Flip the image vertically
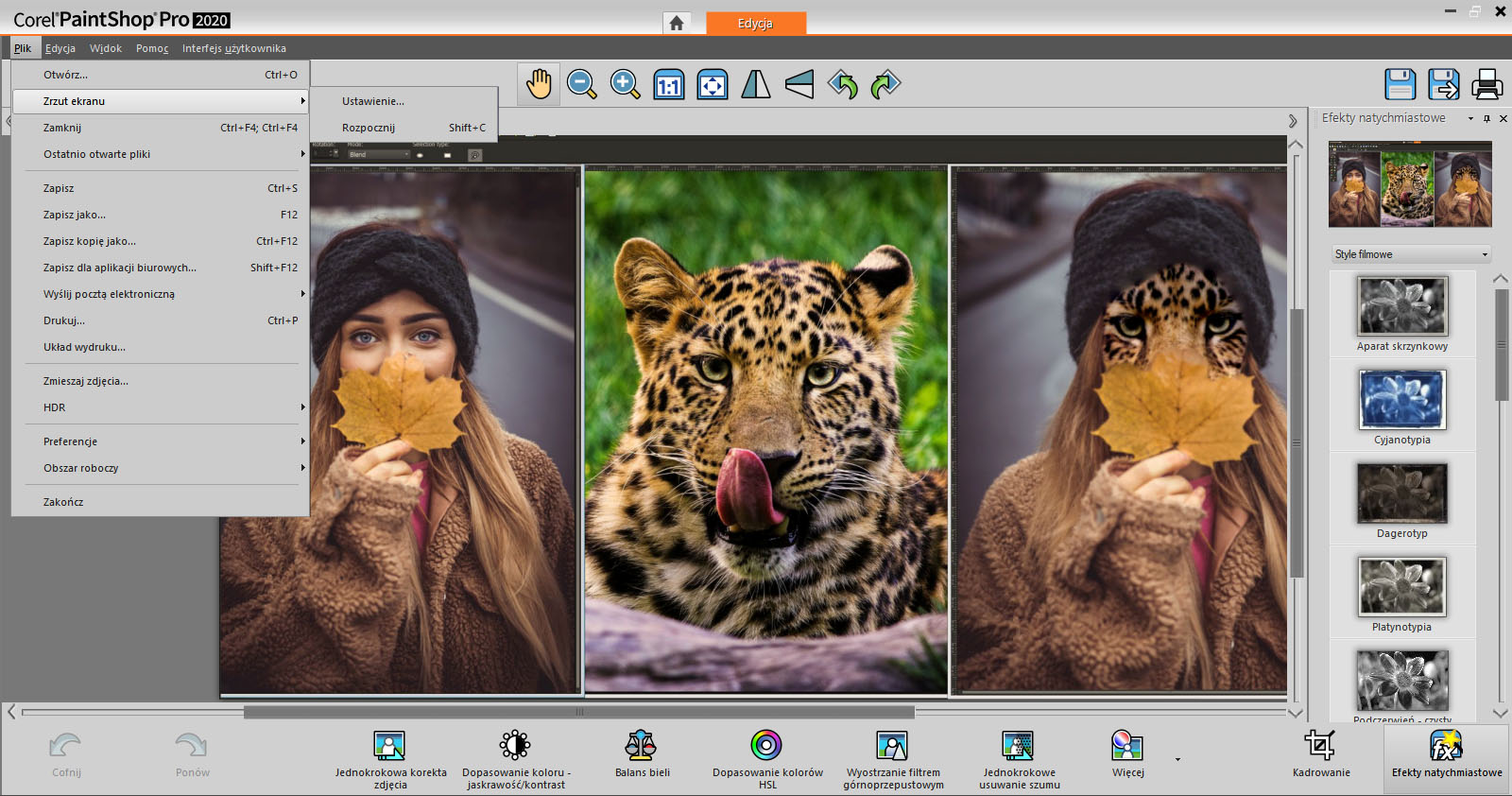Screen dimensions: 1512x796 click(x=799, y=84)
